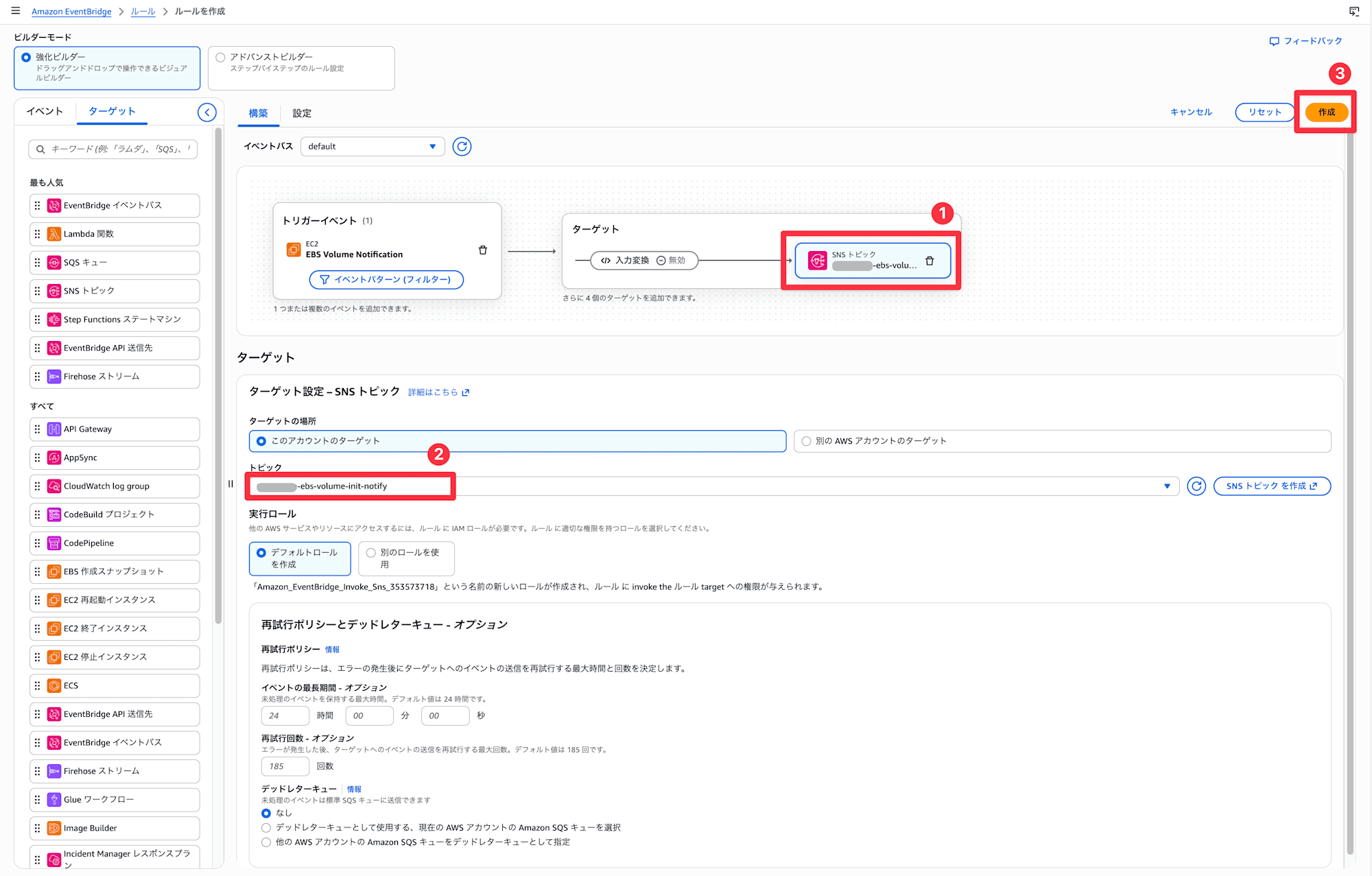Click the Lambda 関数 service icon
The height and width of the screenshot is (876, 1372).
pyautogui.click(x=54, y=234)
